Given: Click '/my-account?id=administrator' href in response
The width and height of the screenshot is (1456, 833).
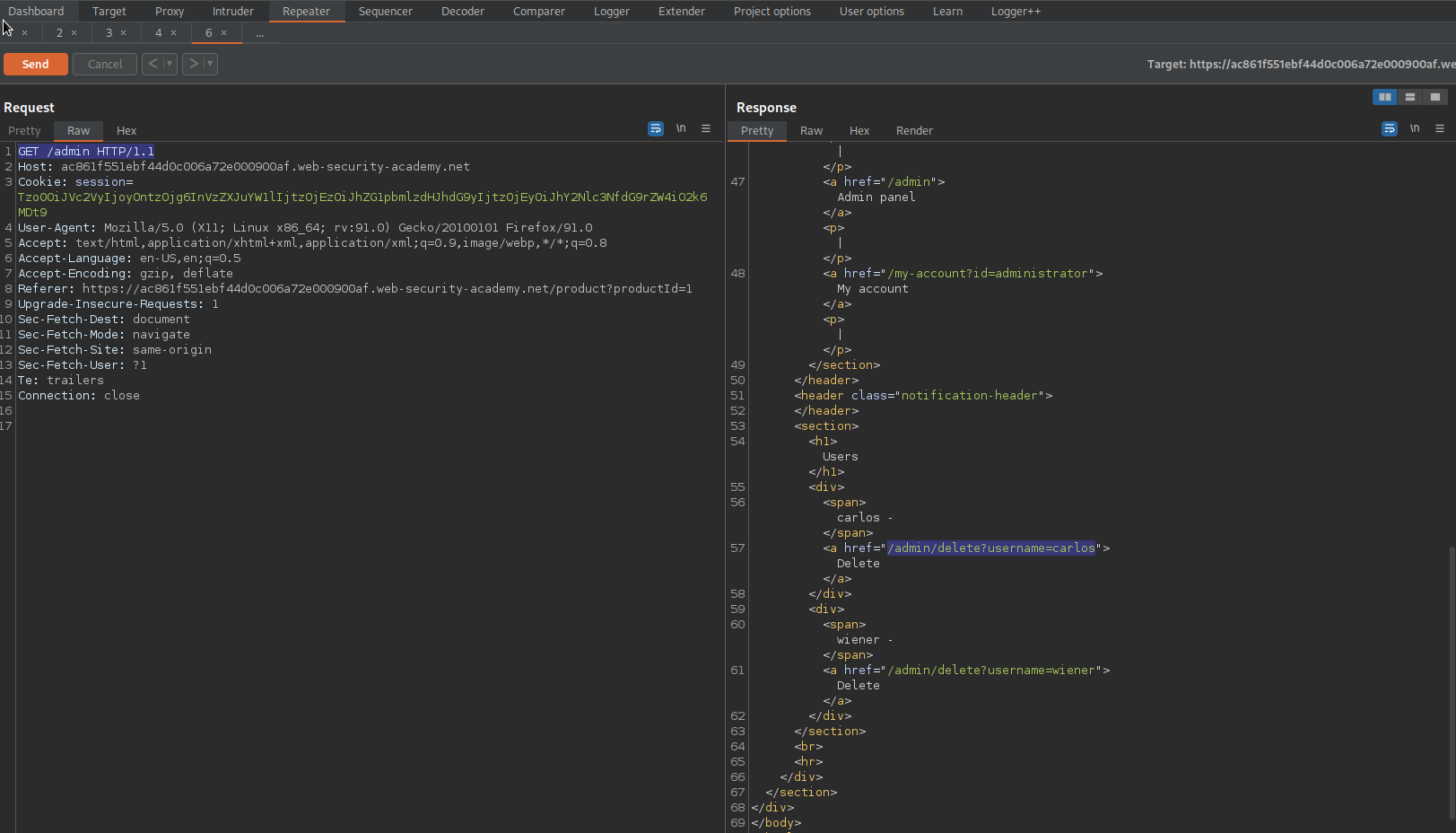Looking at the screenshot, I should 988,273.
